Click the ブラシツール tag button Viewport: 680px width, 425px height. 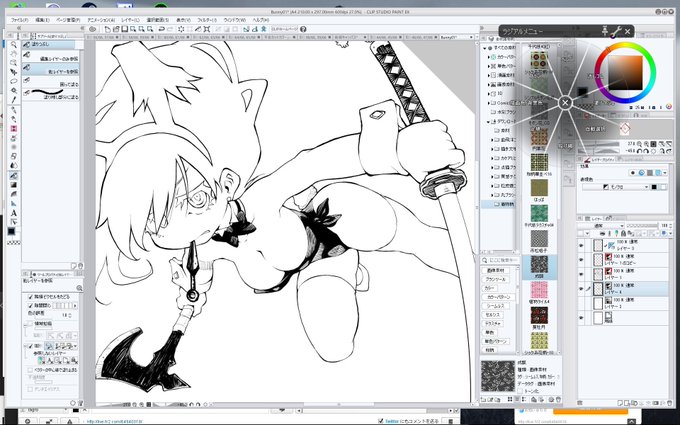click(495, 279)
